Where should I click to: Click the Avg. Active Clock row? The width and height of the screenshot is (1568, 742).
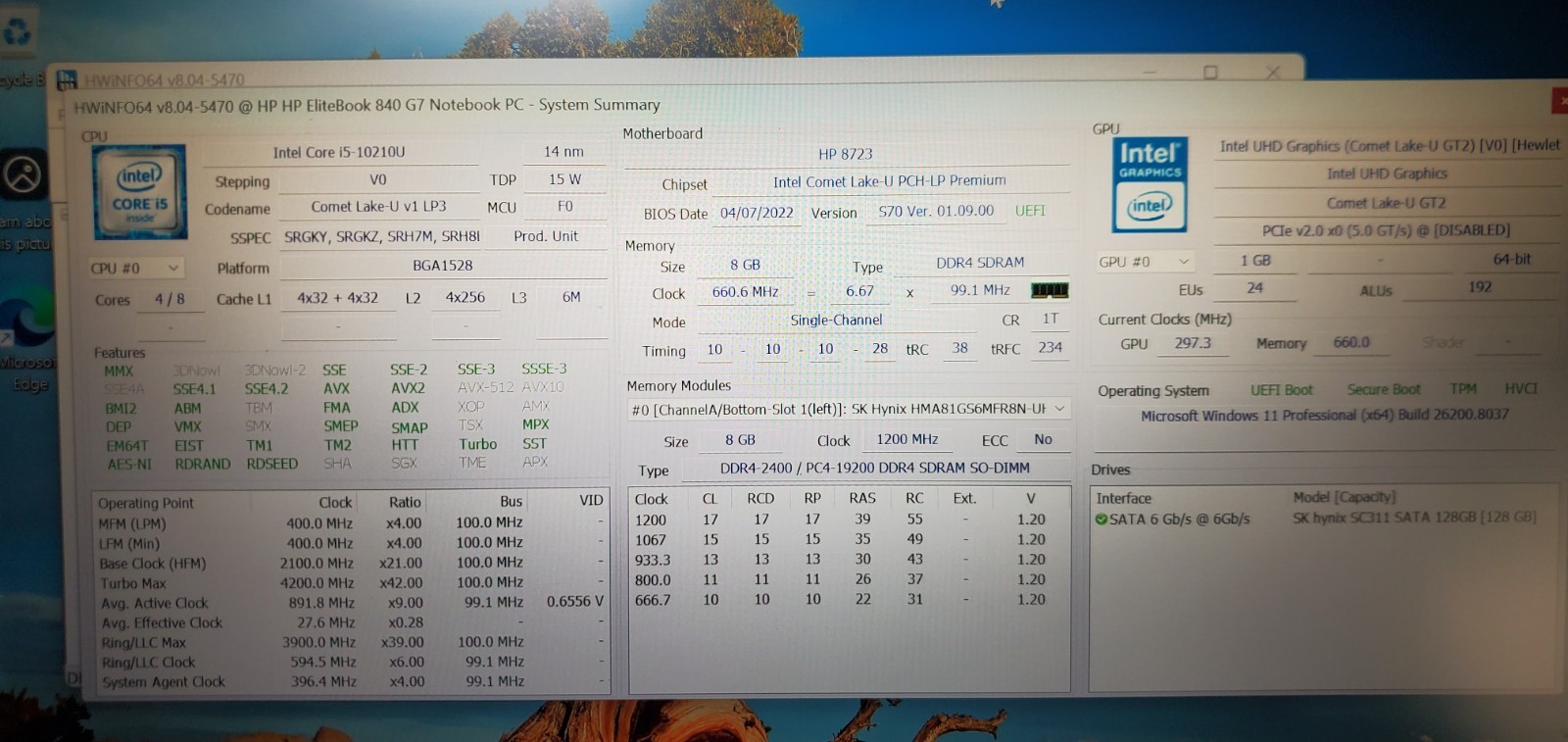[351, 603]
